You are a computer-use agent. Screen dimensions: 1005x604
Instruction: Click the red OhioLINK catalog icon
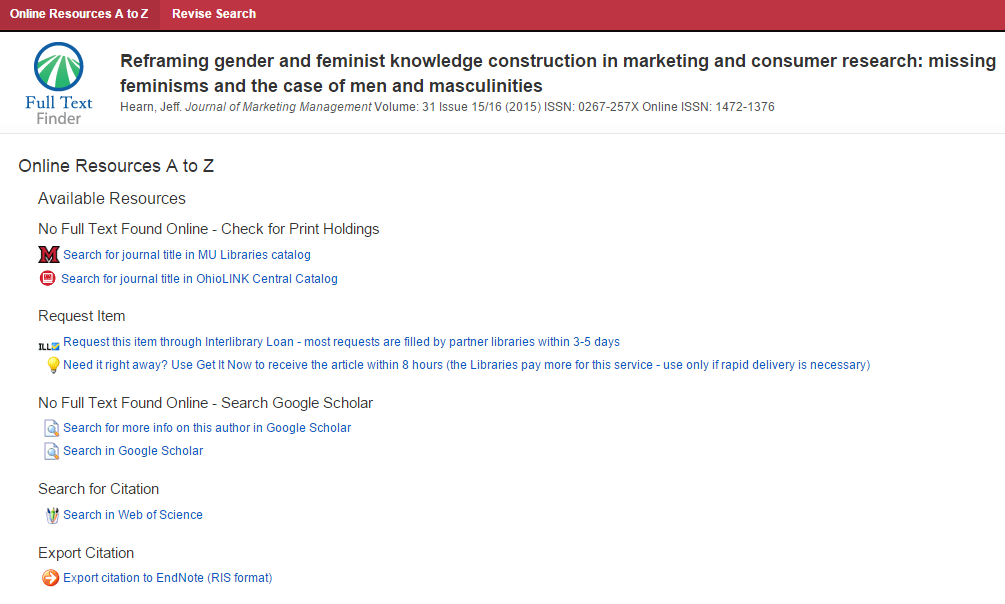pyautogui.click(x=47, y=278)
